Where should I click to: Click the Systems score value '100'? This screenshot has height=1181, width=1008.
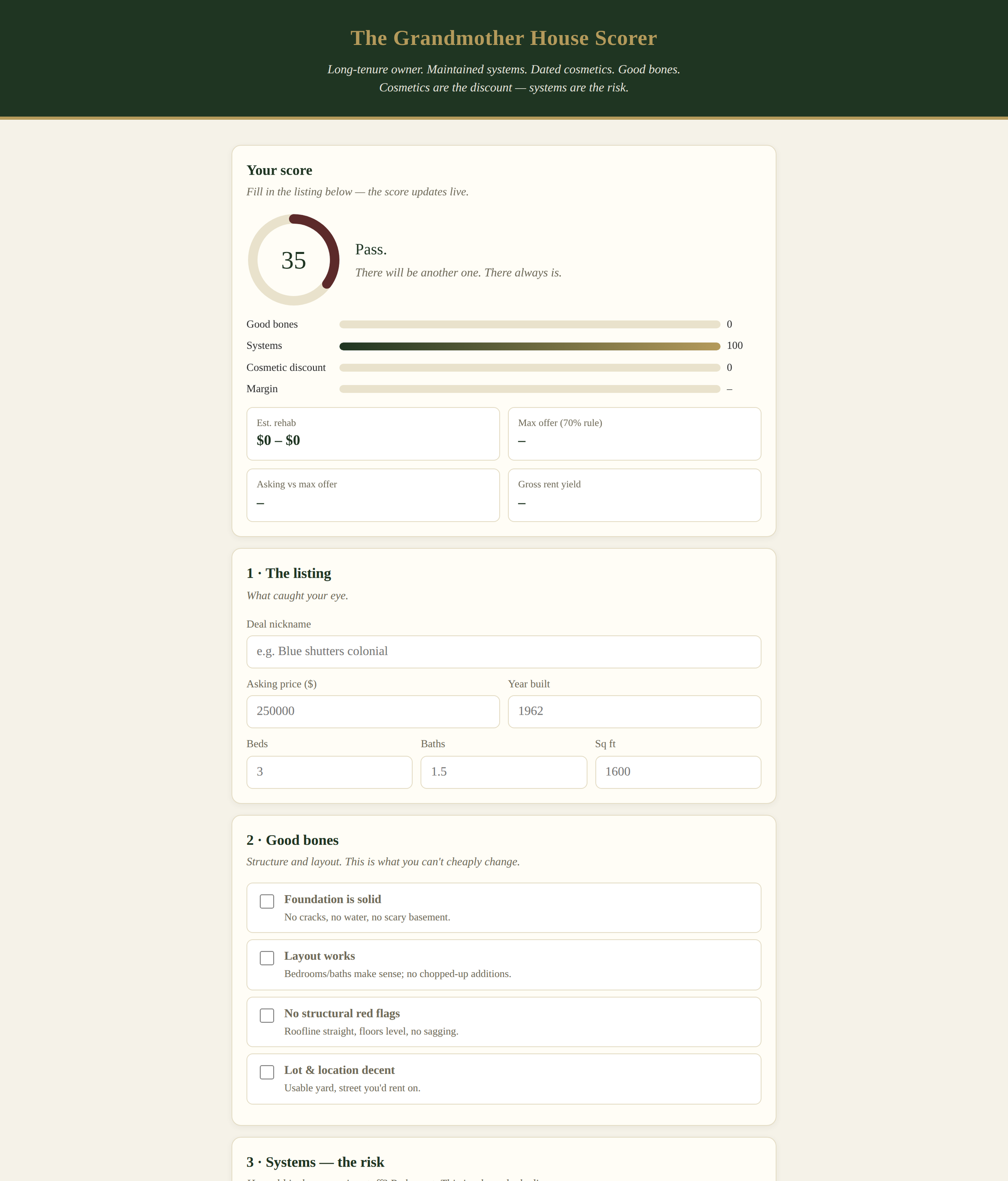[x=734, y=345]
